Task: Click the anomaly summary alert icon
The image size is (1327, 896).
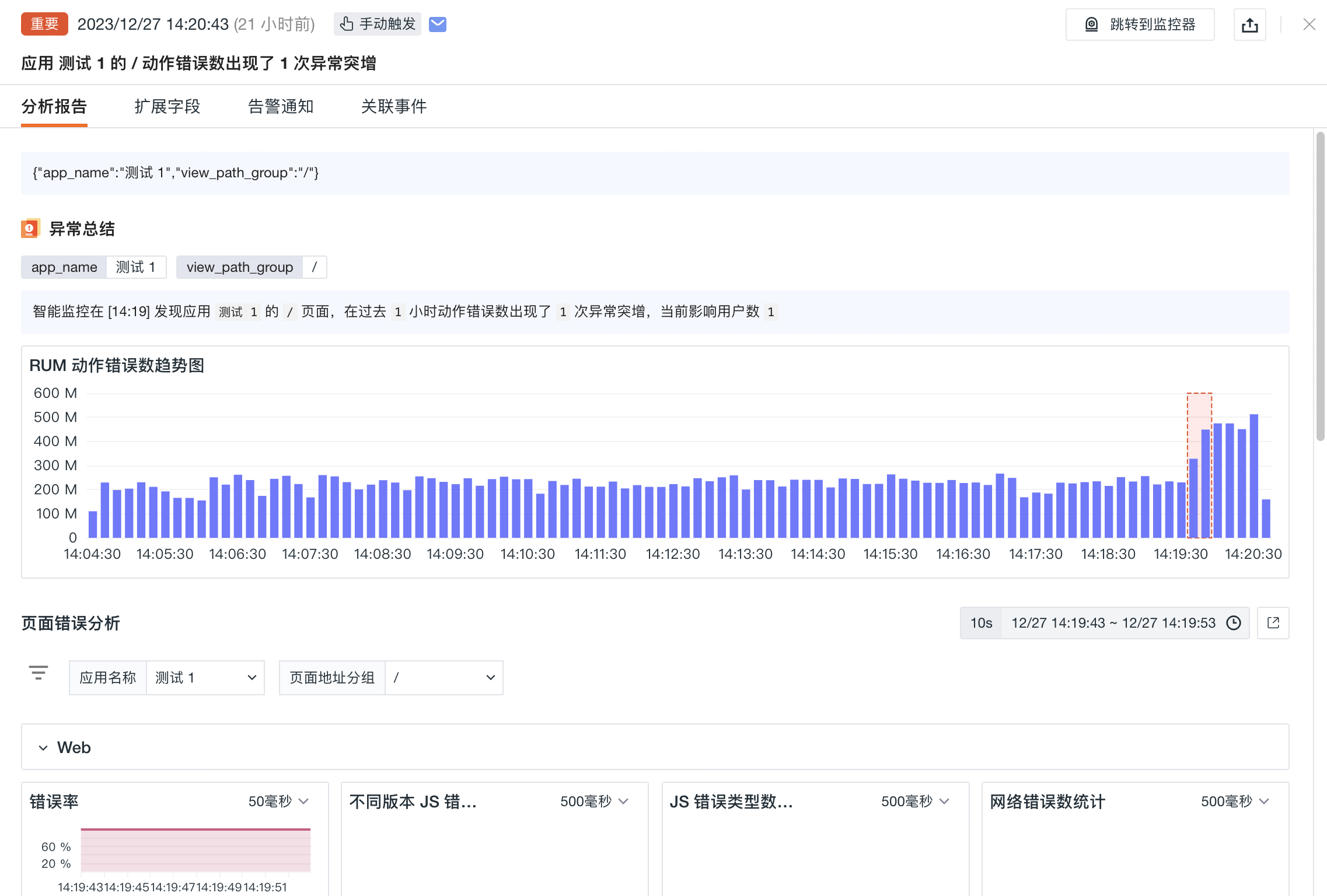Action: pos(30,229)
